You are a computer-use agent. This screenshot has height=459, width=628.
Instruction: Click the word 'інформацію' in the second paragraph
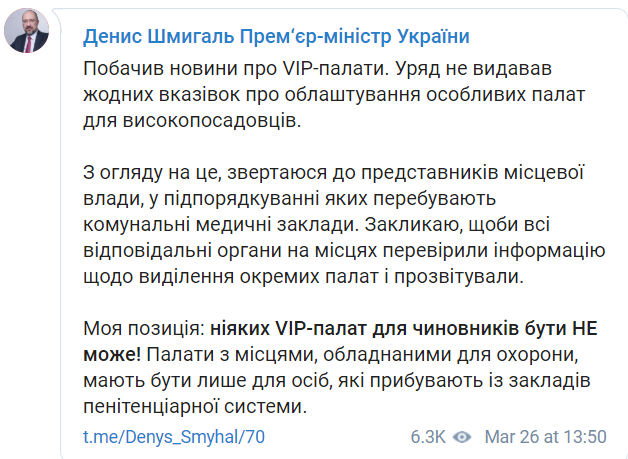point(549,251)
